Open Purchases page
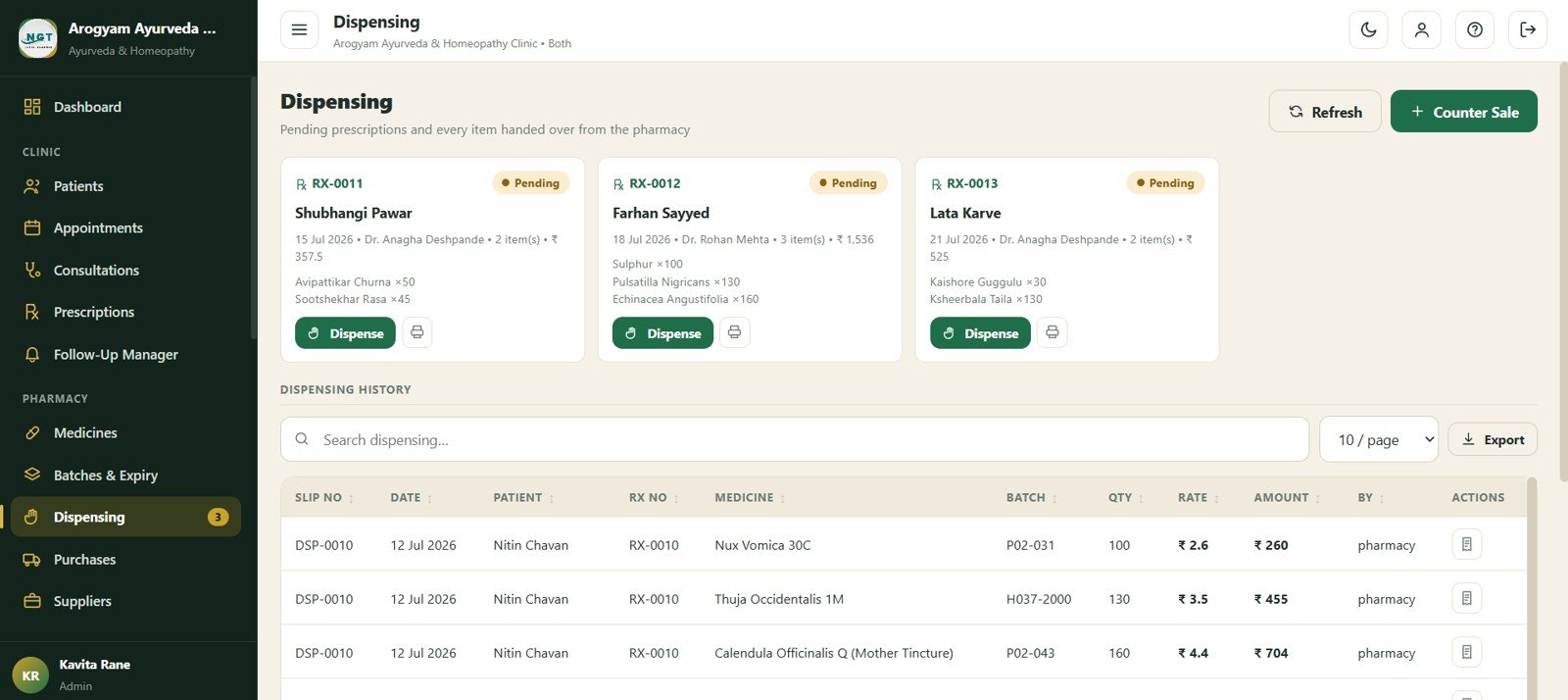 125,559
